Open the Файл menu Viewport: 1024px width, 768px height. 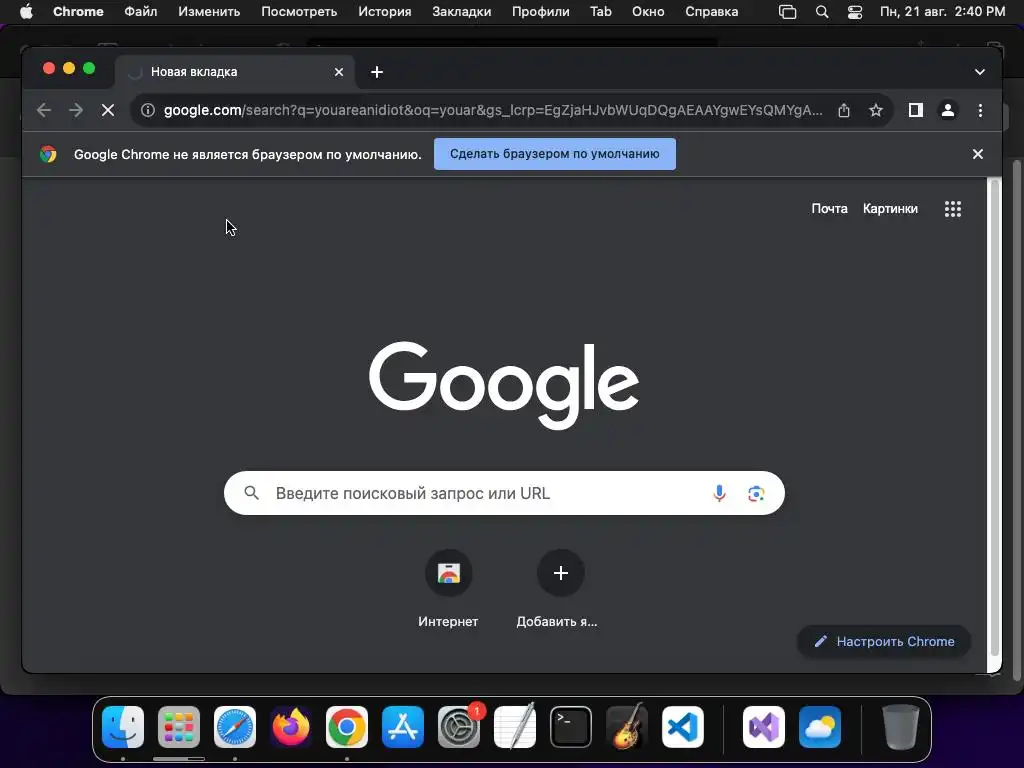point(140,12)
